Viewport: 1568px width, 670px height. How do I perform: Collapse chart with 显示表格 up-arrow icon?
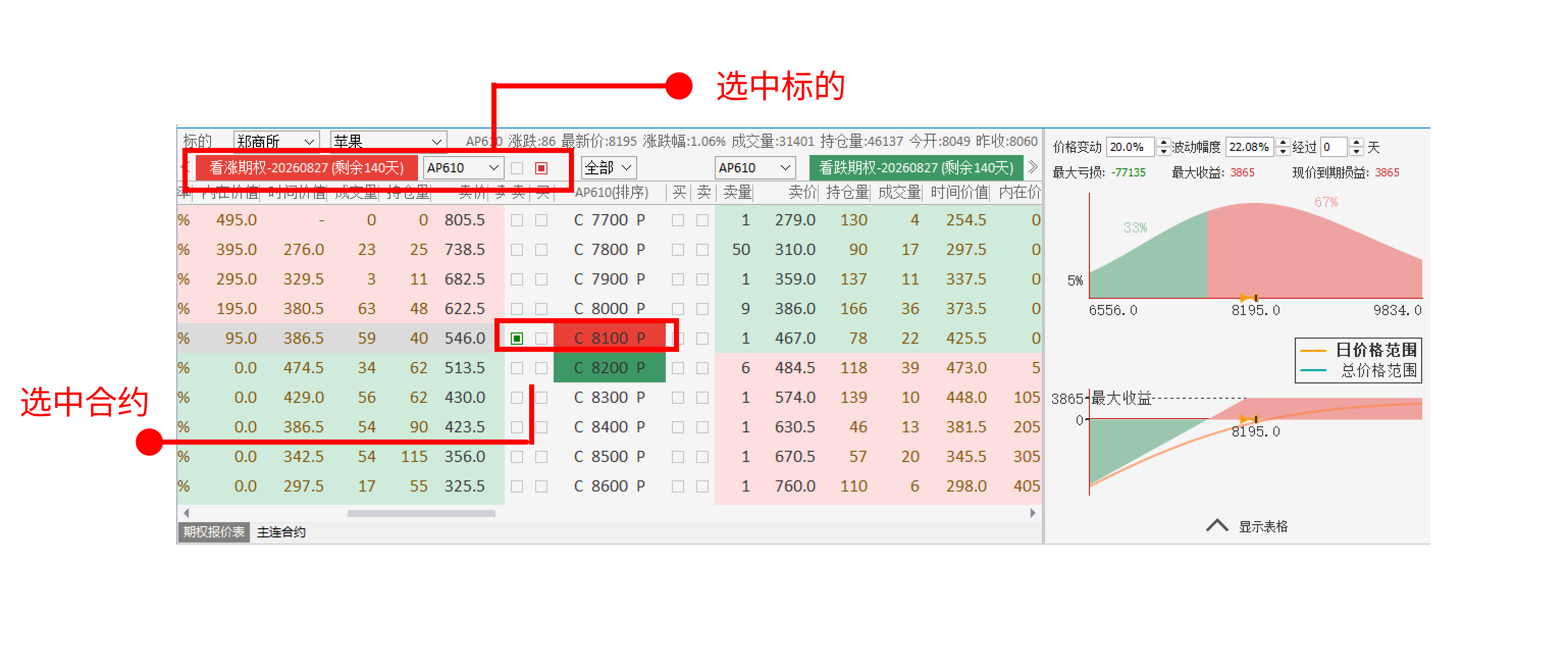pyautogui.click(x=1217, y=526)
